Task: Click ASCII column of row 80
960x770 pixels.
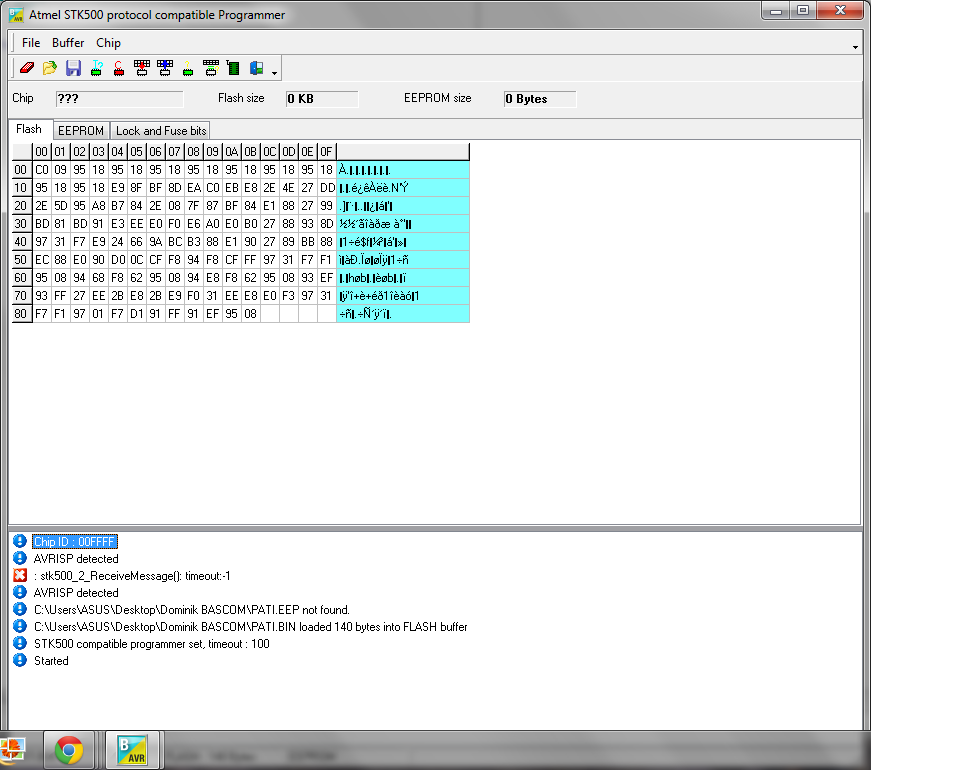Action: tap(403, 313)
